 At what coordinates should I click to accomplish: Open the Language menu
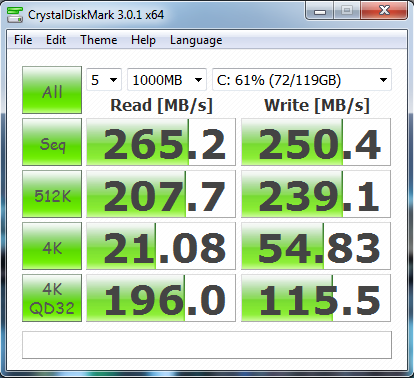click(x=196, y=40)
